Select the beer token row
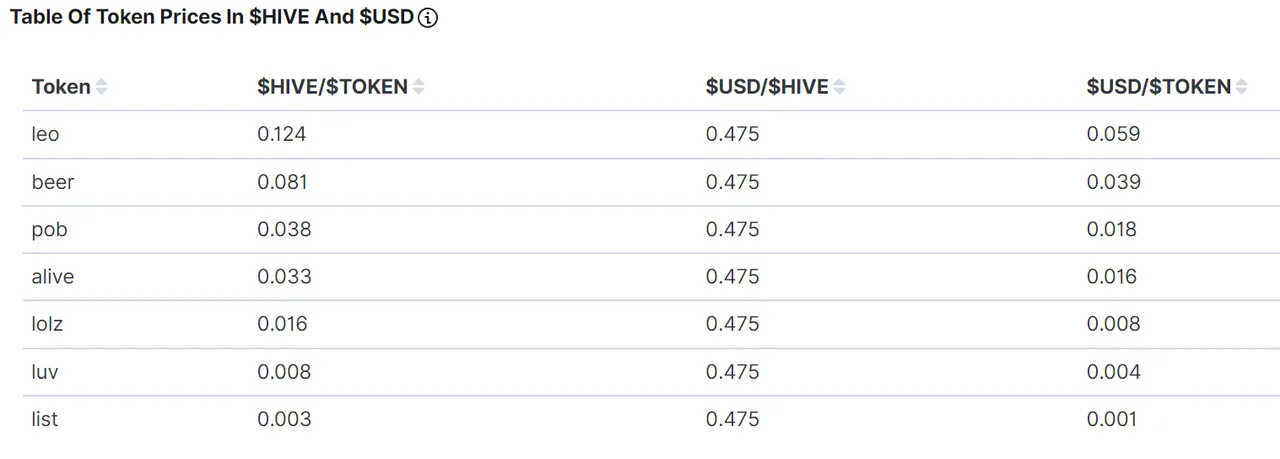Screen dimensions: 1280x459 [x=651, y=182]
